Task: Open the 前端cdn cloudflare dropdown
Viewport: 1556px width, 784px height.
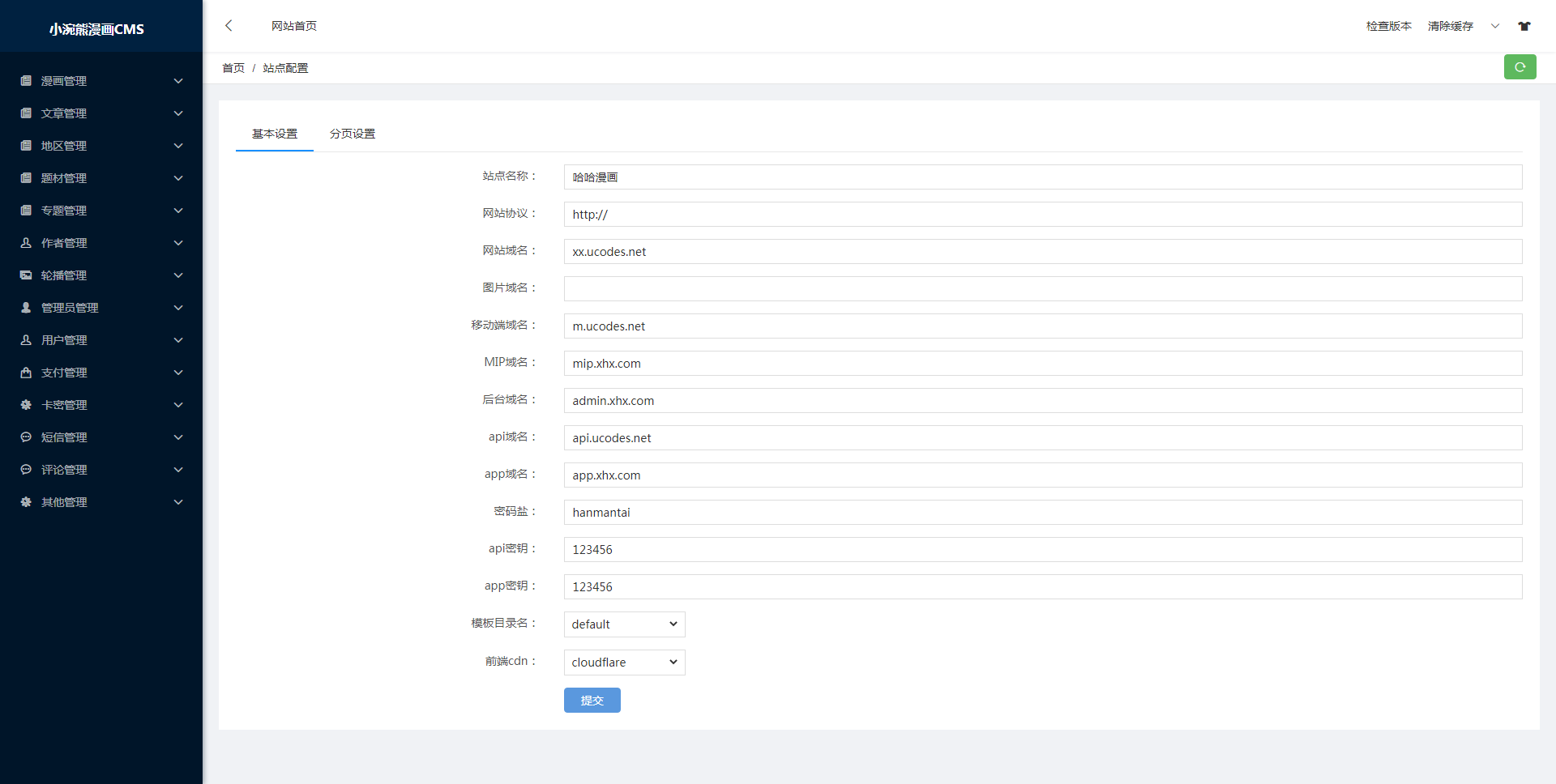Action: tap(624, 663)
